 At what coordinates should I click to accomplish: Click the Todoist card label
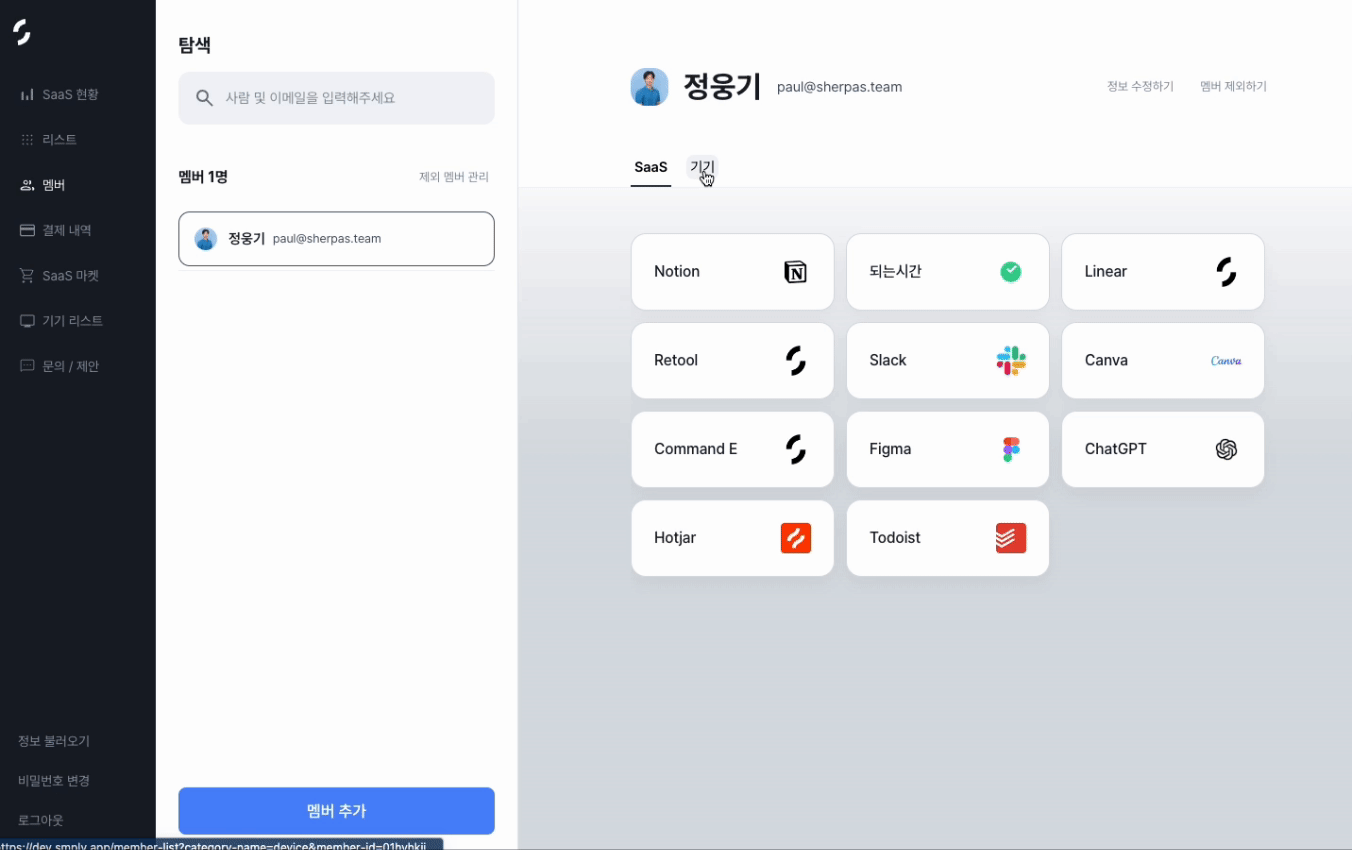(895, 538)
